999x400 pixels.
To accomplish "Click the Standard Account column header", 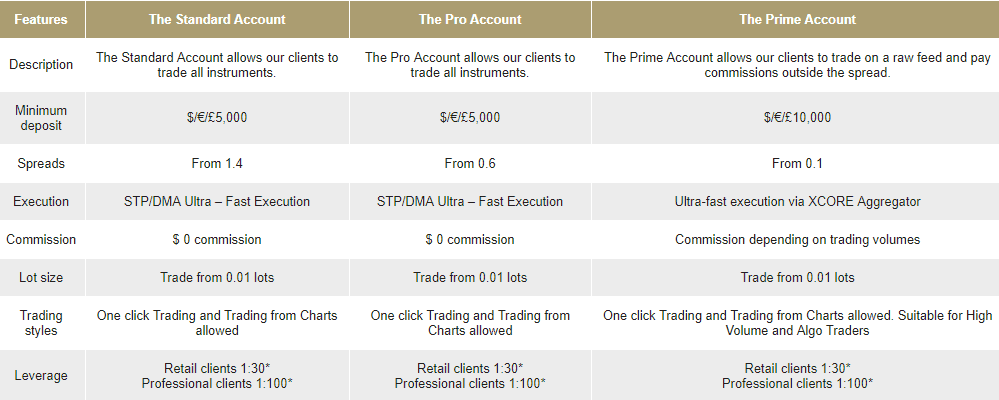I will click(217, 19).
